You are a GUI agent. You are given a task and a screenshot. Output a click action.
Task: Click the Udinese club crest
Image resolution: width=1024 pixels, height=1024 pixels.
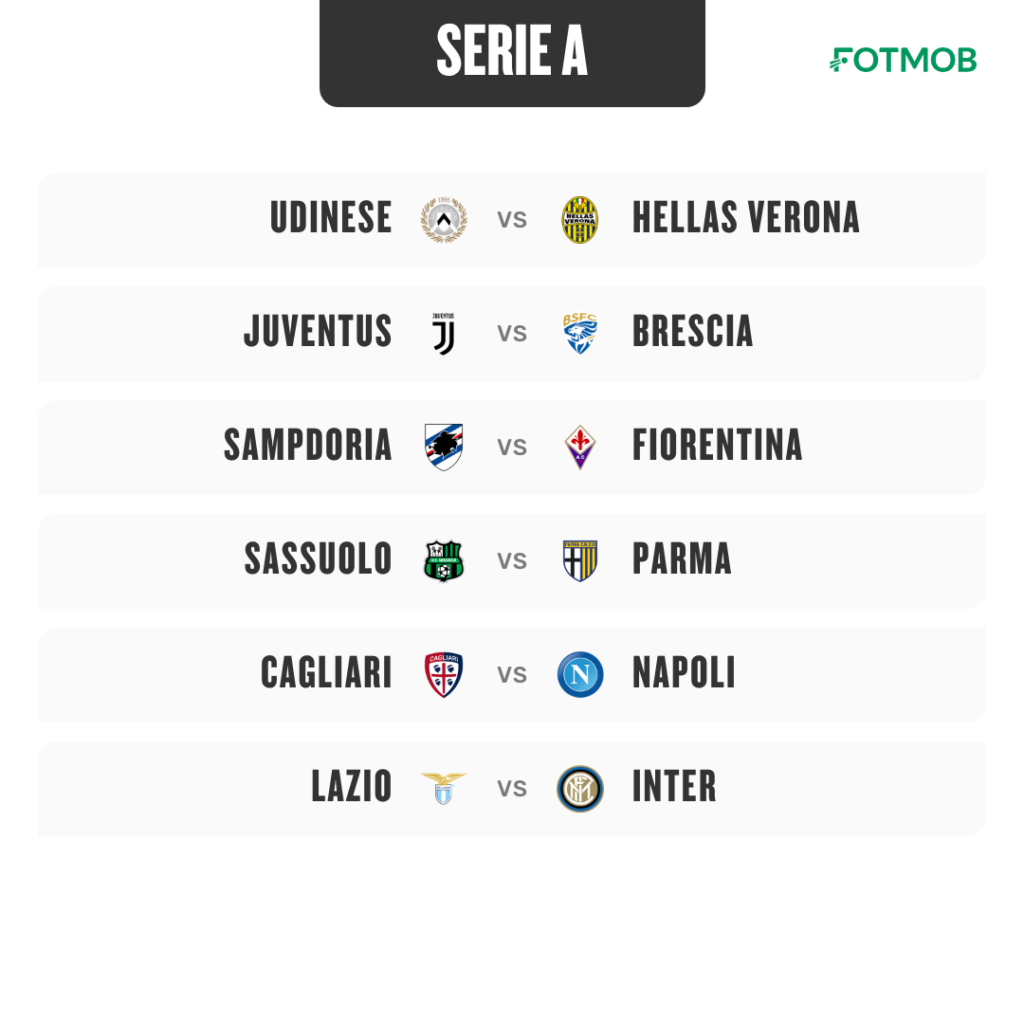(x=444, y=219)
